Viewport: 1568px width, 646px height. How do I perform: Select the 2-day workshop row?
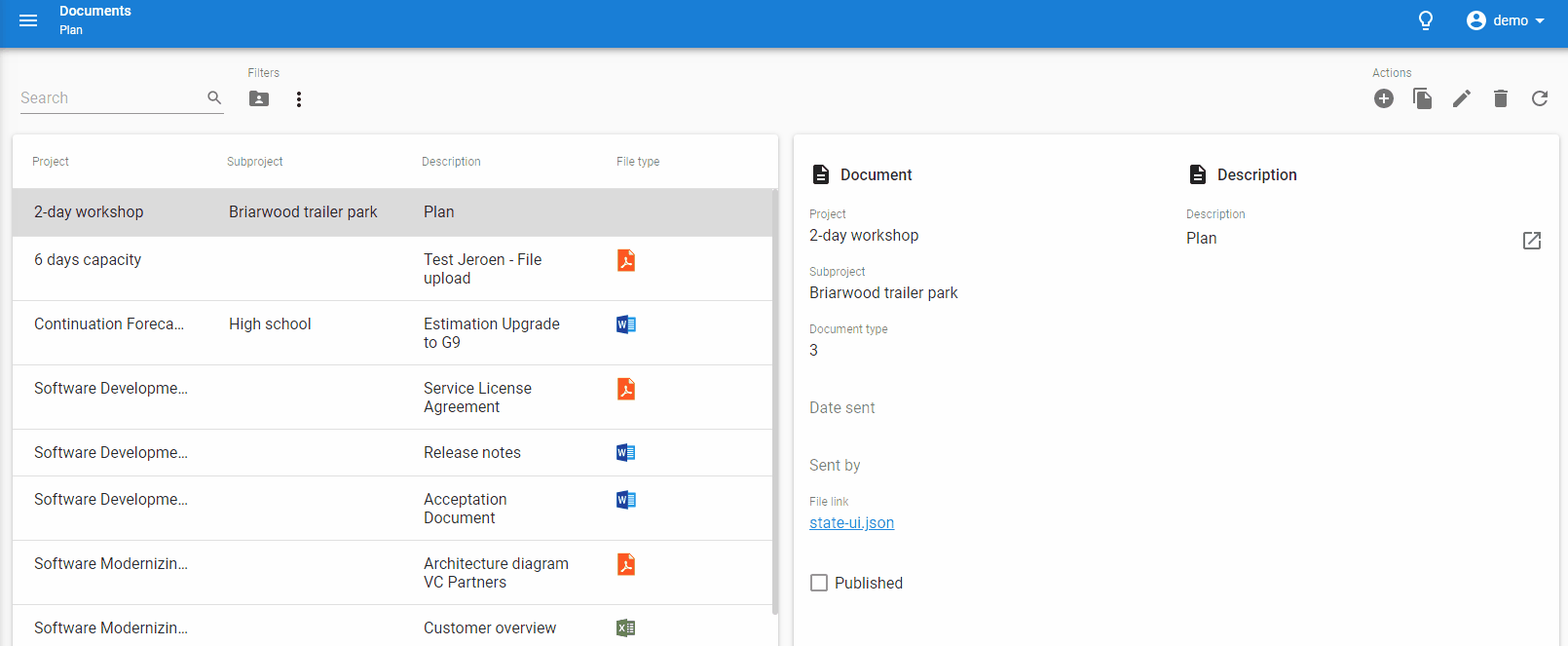tap(392, 212)
